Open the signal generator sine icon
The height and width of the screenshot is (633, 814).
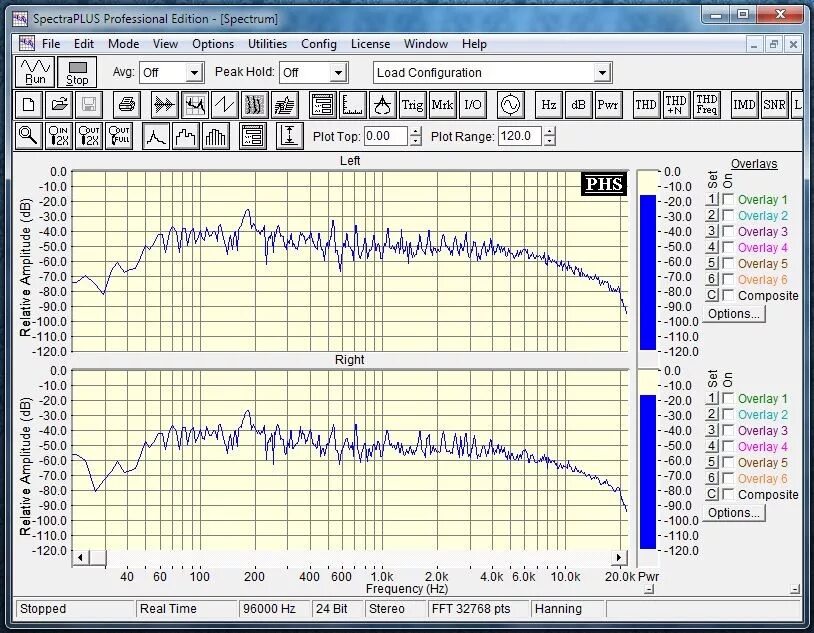(x=510, y=105)
